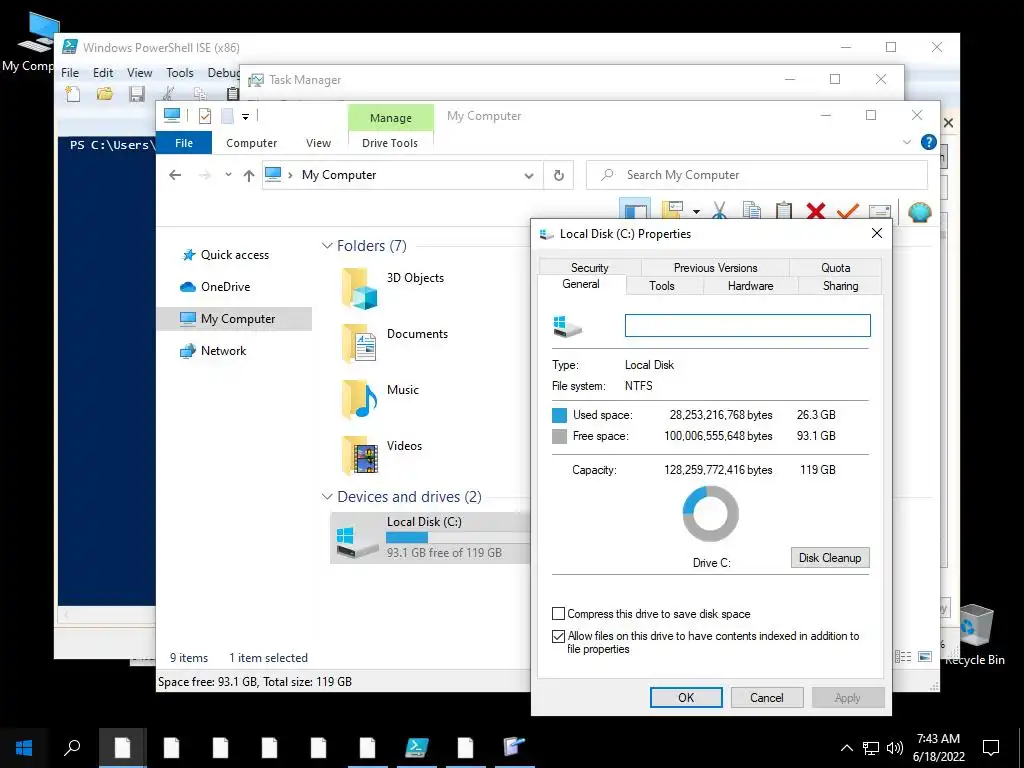The width and height of the screenshot is (1024, 768).
Task: Click Save floppy icon in PowerShell ISE toolbar
Action: [x=136, y=94]
